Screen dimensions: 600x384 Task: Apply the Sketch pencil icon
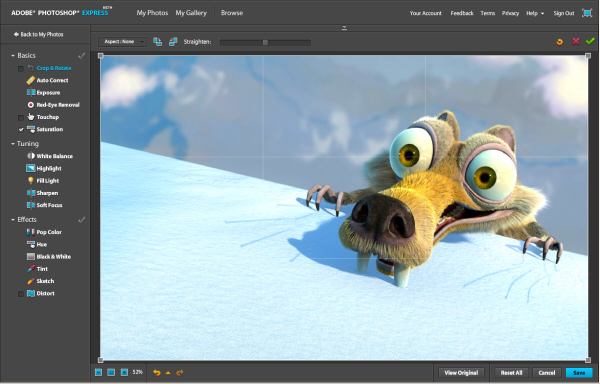click(31, 281)
